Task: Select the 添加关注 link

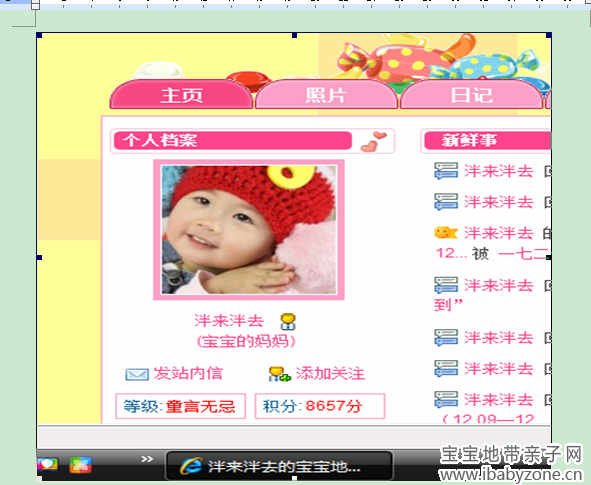Action: click(330, 373)
